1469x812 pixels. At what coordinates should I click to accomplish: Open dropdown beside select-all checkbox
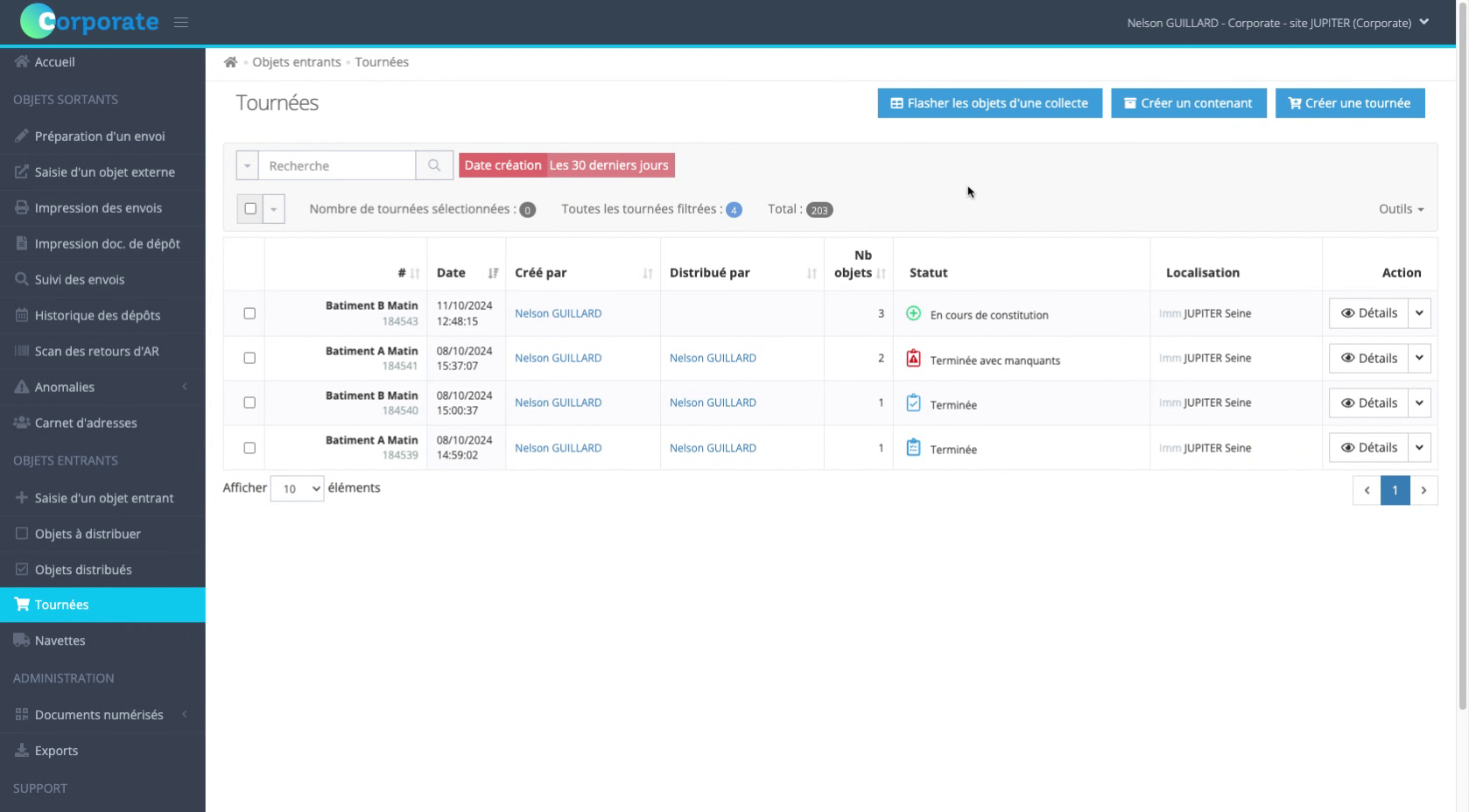tap(274, 209)
